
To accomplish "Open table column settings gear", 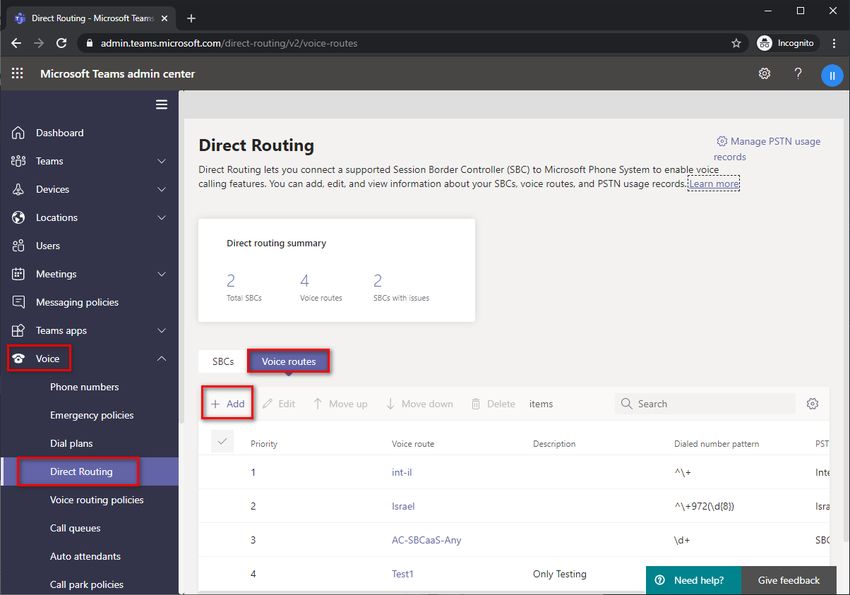I will tap(812, 404).
